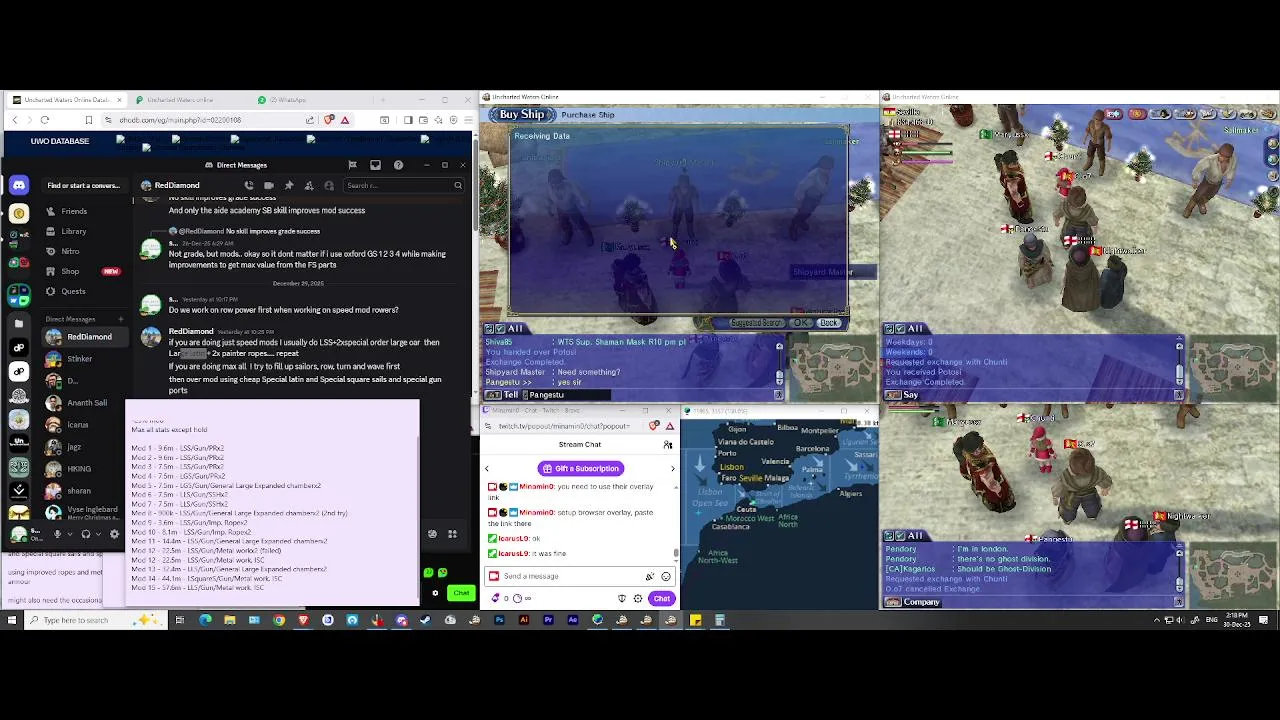This screenshot has height=720, width=1280.
Task: Open Premiere Pro from taskbar
Action: 548,620
